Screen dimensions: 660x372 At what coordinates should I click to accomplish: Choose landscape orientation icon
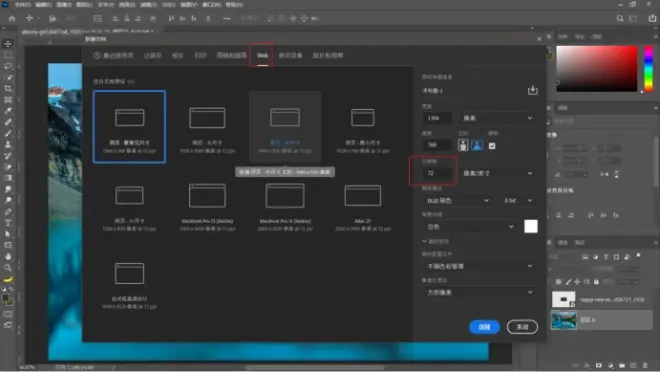477,146
